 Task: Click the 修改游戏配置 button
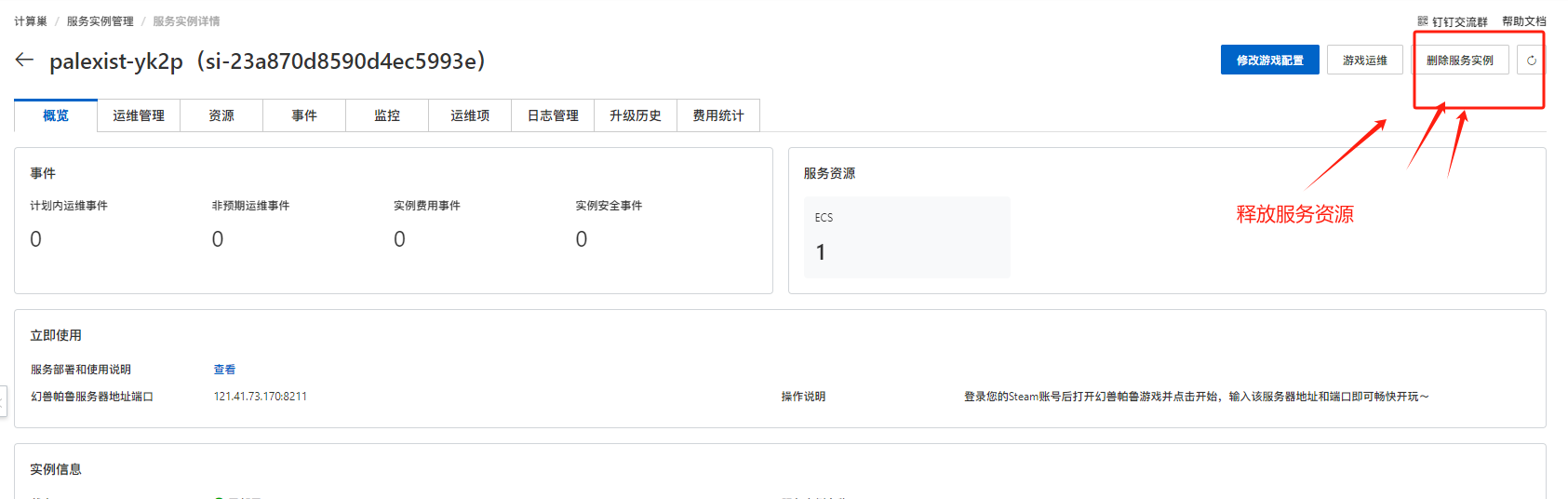pyautogui.click(x=1269, y=61)
